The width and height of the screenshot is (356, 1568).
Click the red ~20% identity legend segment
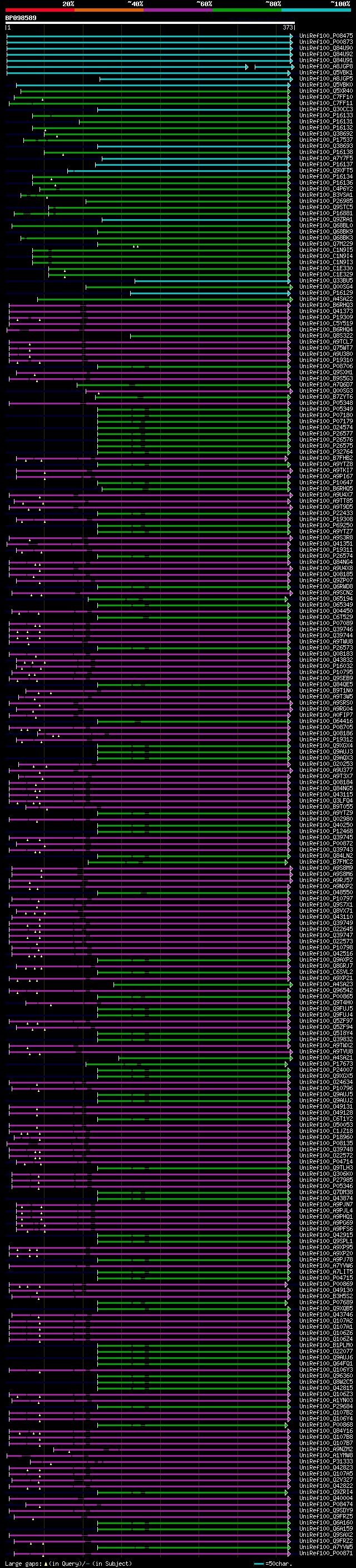pyautogui.click(x=39, y=10)
